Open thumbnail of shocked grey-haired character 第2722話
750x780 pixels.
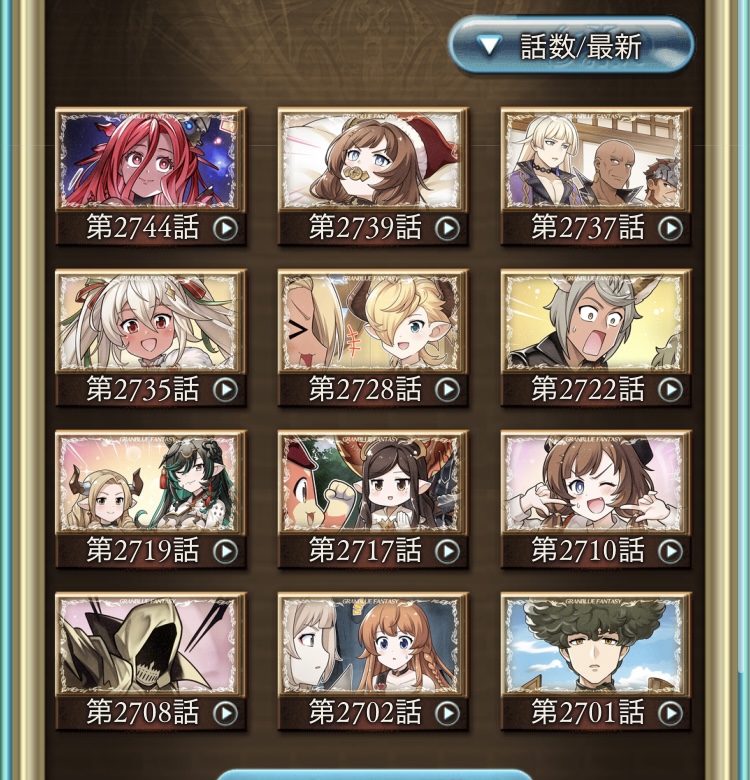pos(595,321)
